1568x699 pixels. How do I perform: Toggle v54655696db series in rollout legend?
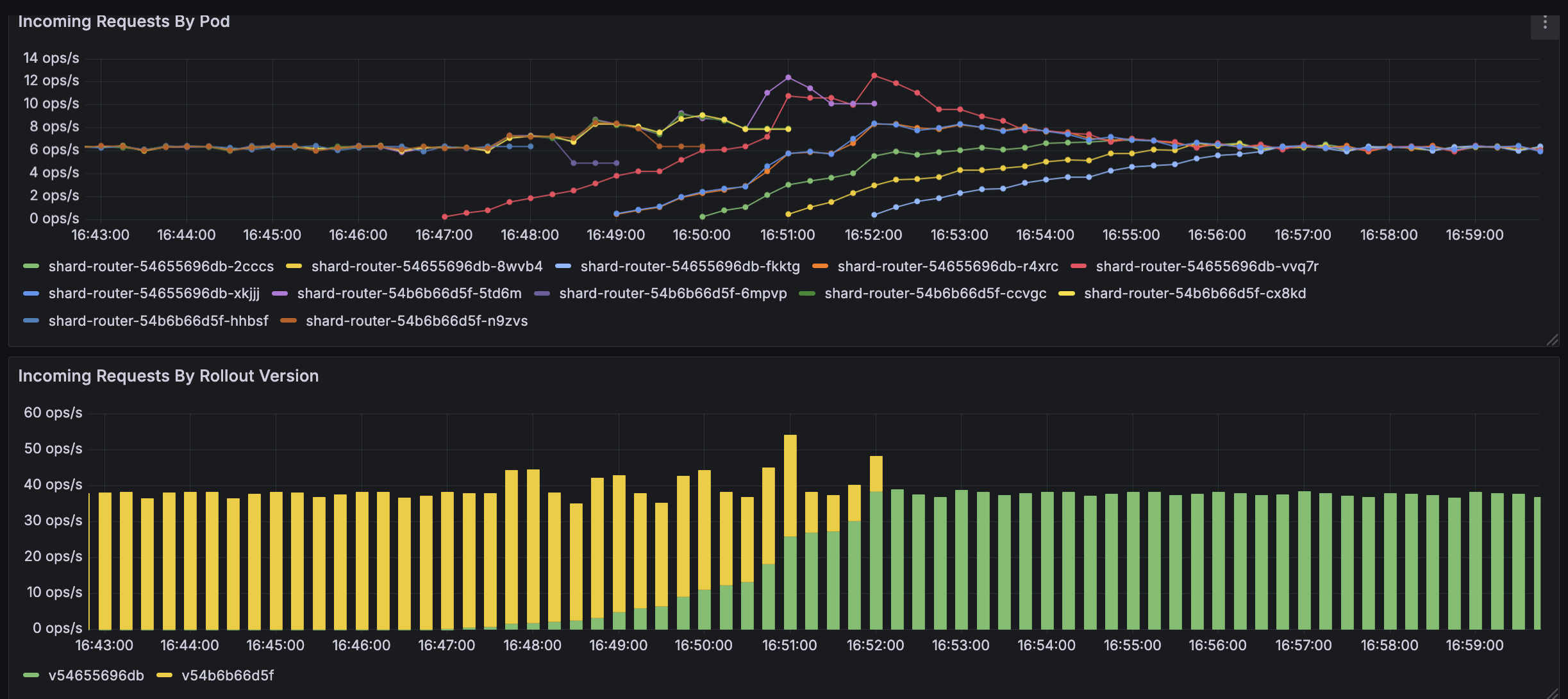(x=96, y=675)
